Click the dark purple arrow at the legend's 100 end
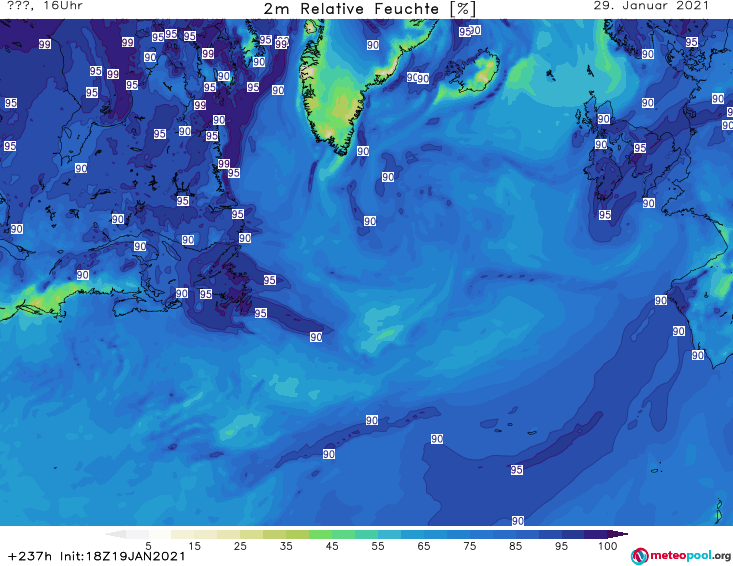This screenshot has width=733, height=566. 618,534
